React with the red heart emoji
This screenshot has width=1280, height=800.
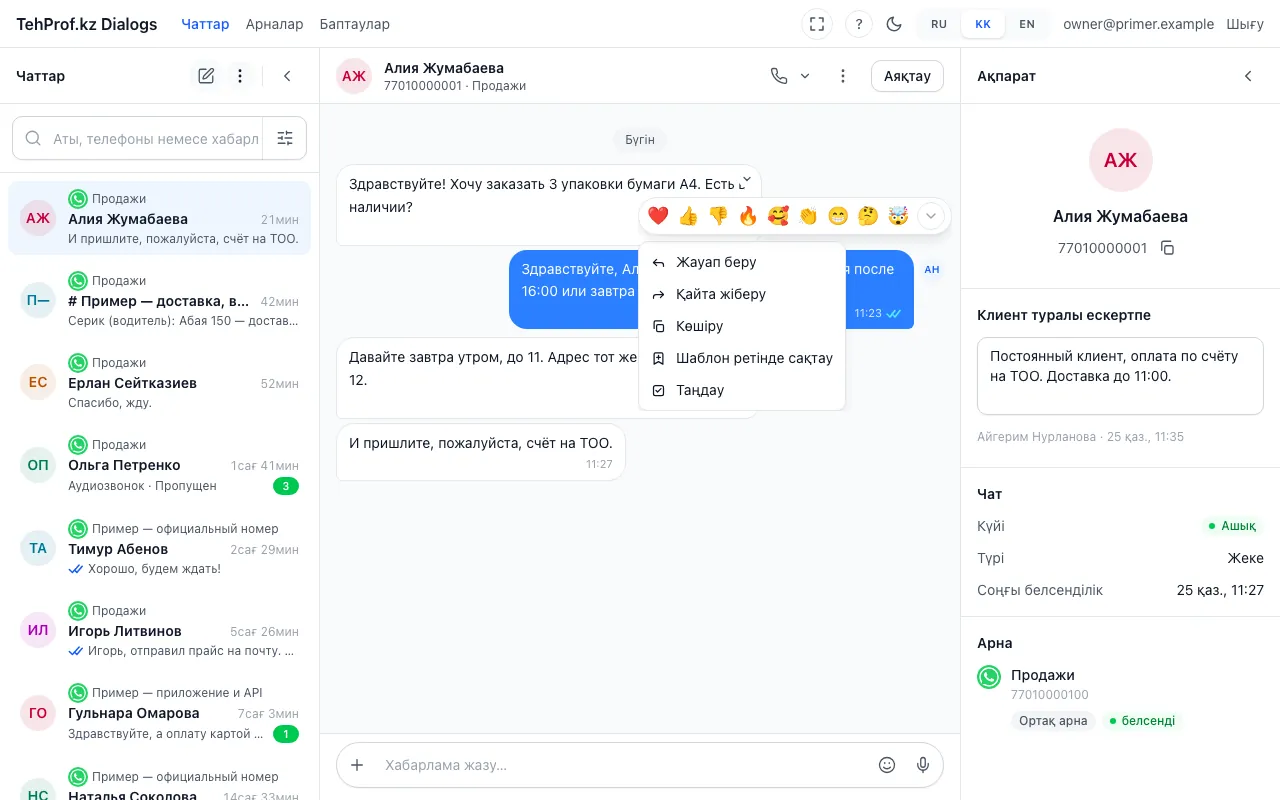click(x=658, y=215)
